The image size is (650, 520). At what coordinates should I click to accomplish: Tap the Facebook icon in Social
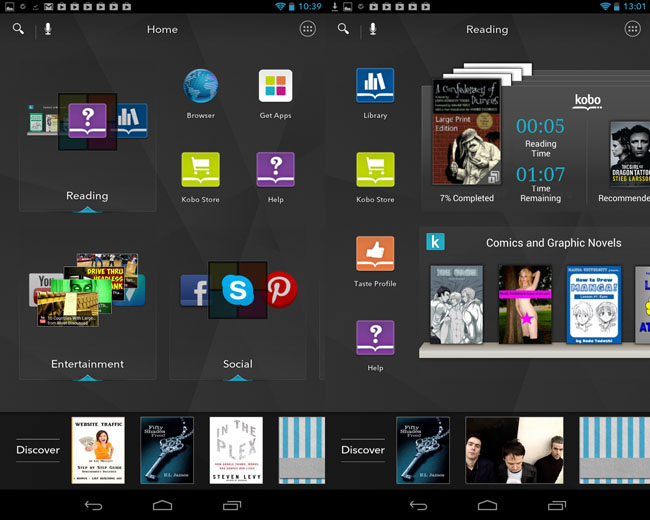click(195, 290)
